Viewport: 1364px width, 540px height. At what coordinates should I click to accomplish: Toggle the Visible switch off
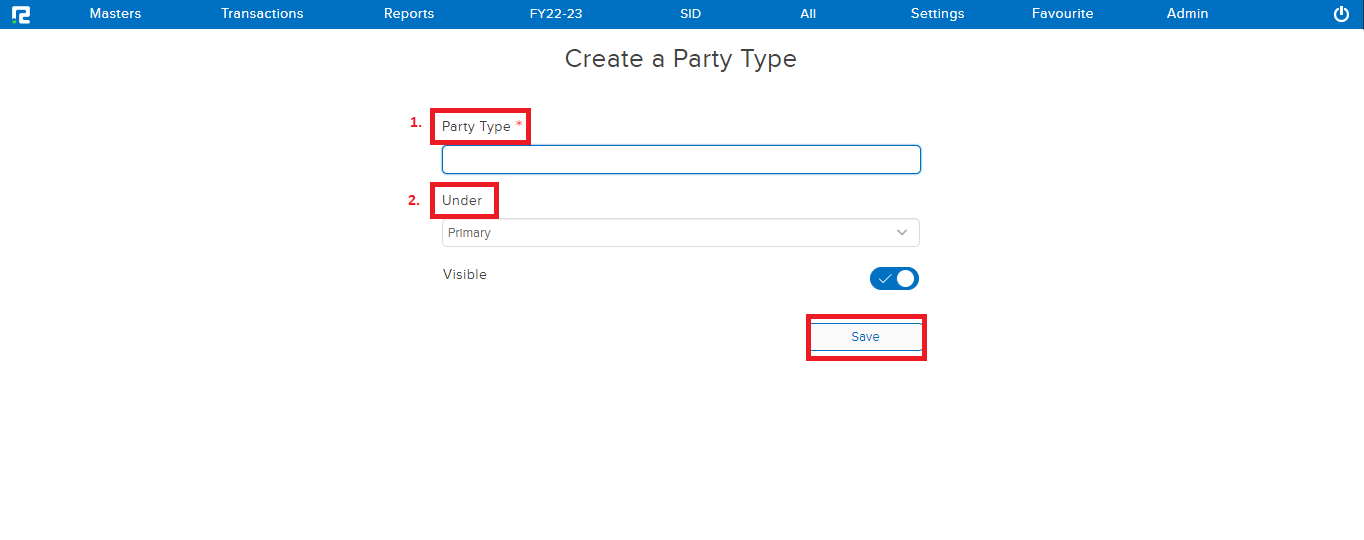click(894, 279)
